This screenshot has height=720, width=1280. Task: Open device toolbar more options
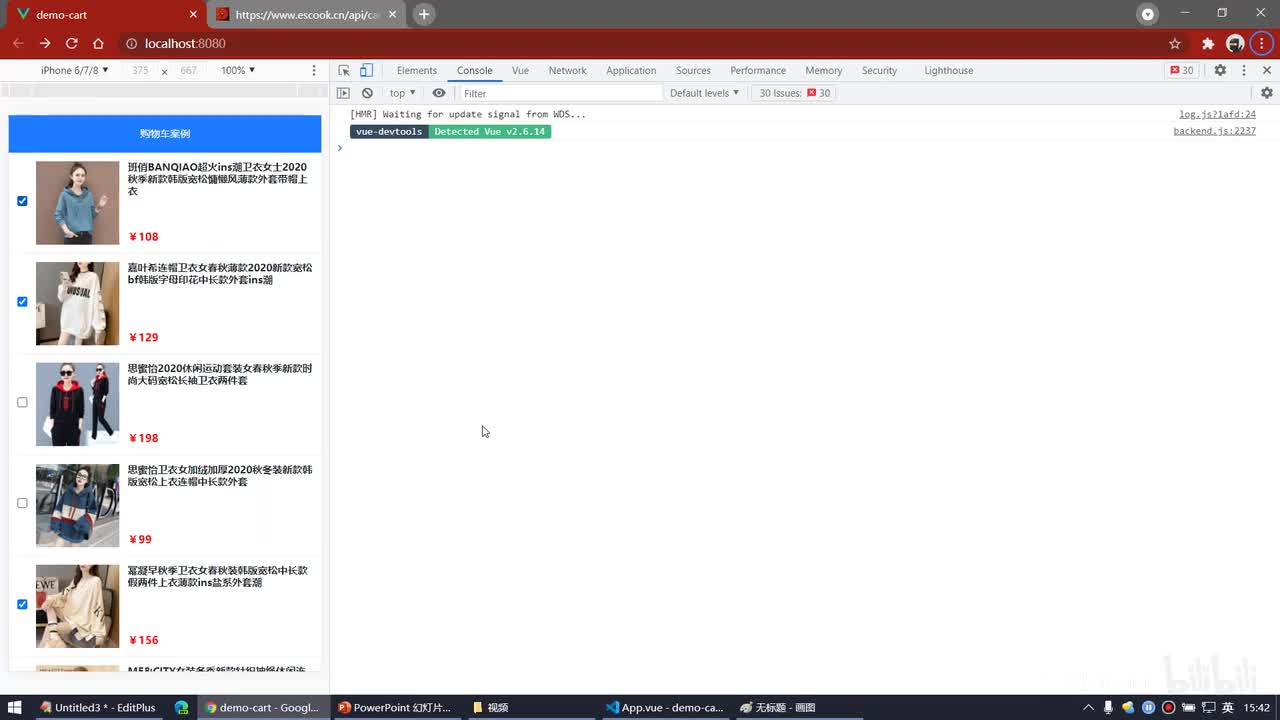point(314,70)
